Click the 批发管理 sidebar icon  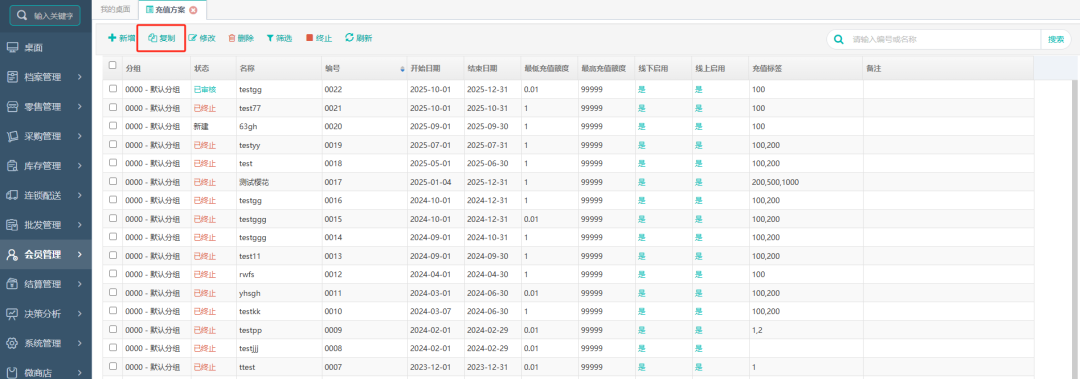pyautogui.click(x=12, y=225)
